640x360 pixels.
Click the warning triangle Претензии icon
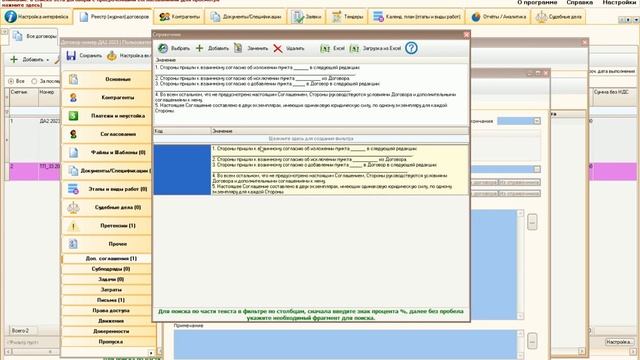tap(73, 226)
